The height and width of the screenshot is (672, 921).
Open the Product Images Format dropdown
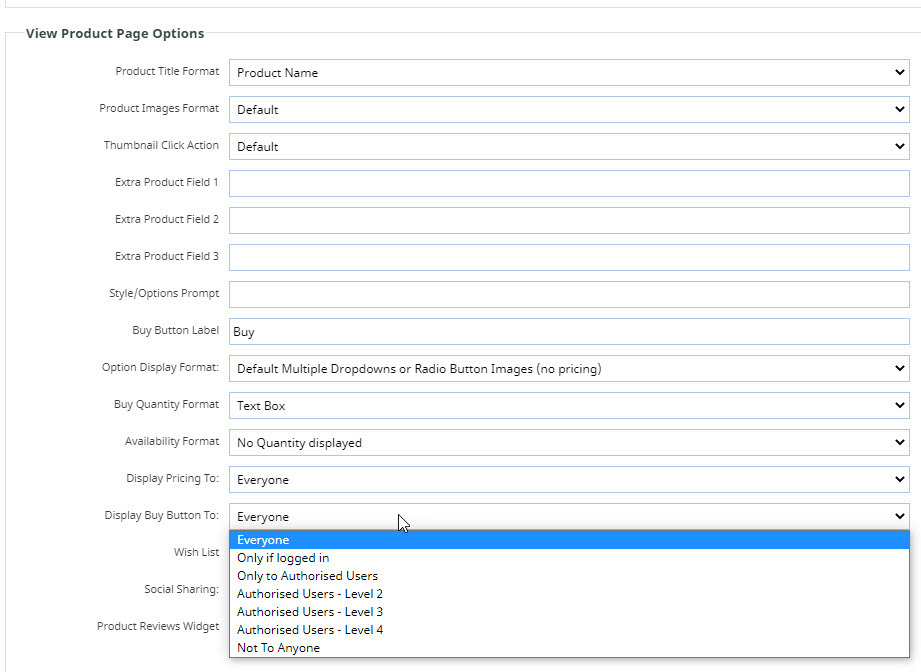(569, 109)
